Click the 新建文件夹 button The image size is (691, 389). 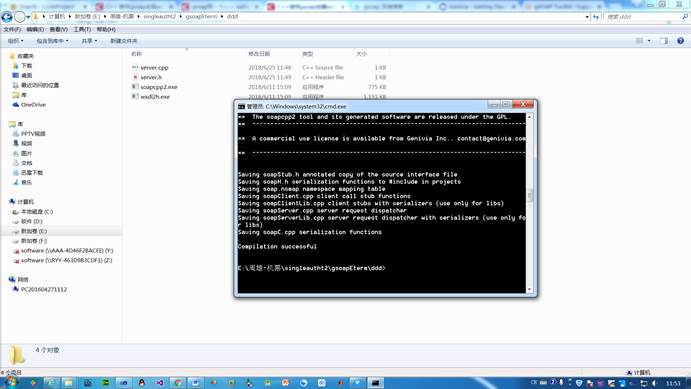point(123,41)
